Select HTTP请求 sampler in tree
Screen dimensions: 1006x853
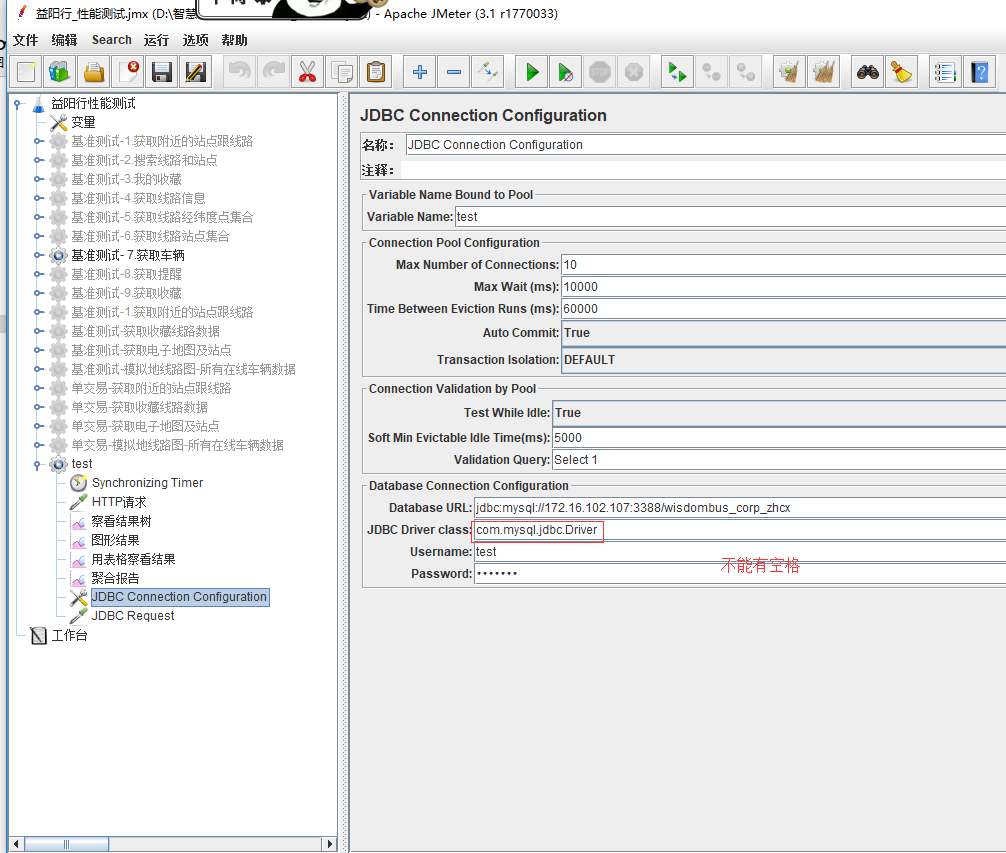pyautogui.click(x=119, y=502)
